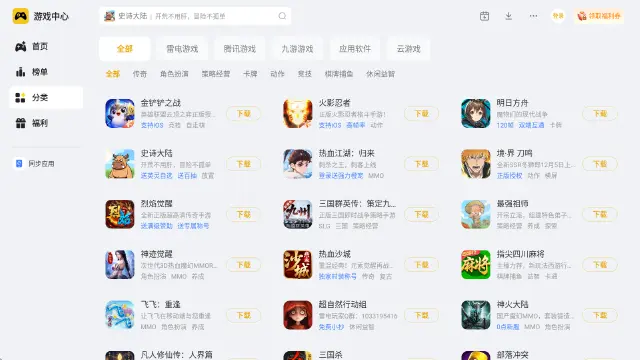This screenshot has height=360, width=640.
Task: Download 最强祖师 with 下载 button
Action: (x=600, y=214)
